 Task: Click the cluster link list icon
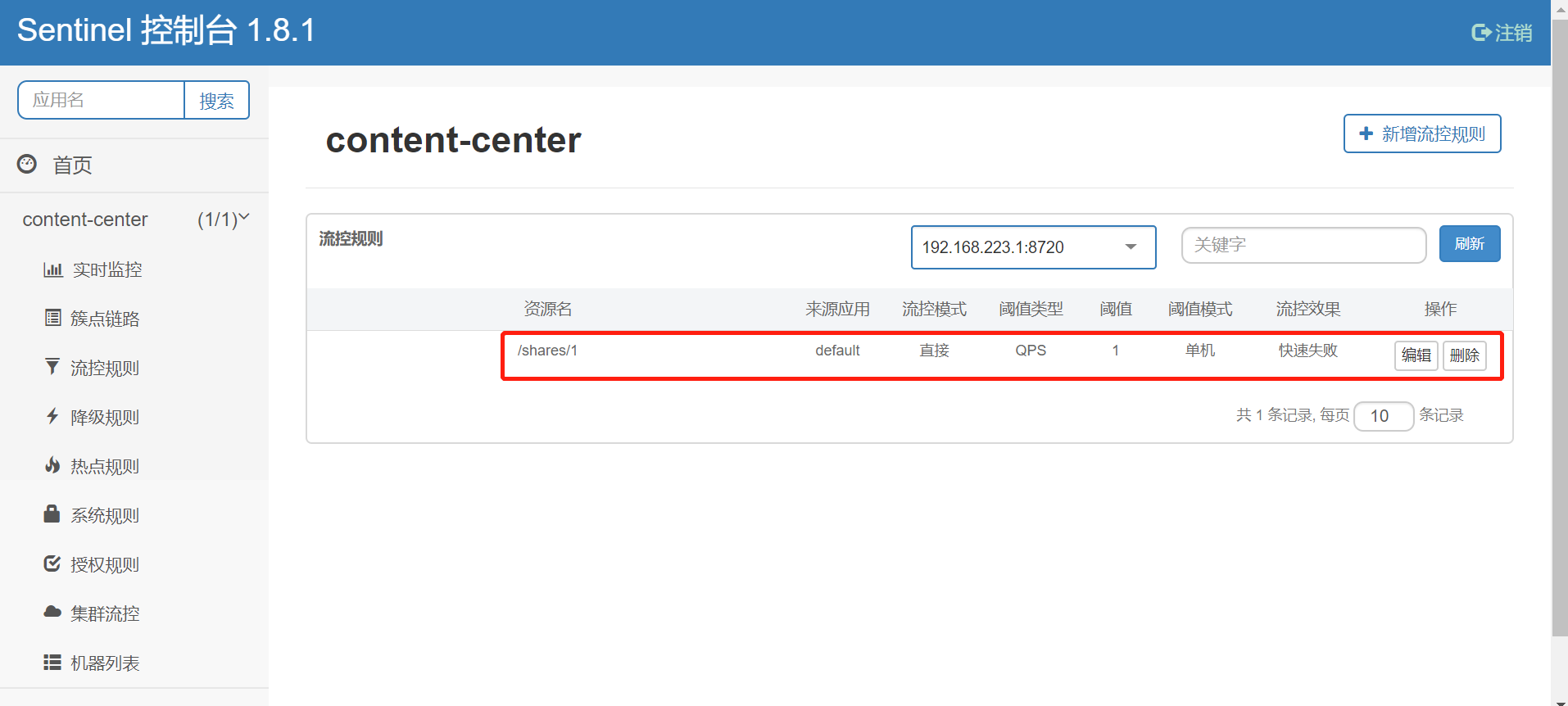(x=53, y=318)
